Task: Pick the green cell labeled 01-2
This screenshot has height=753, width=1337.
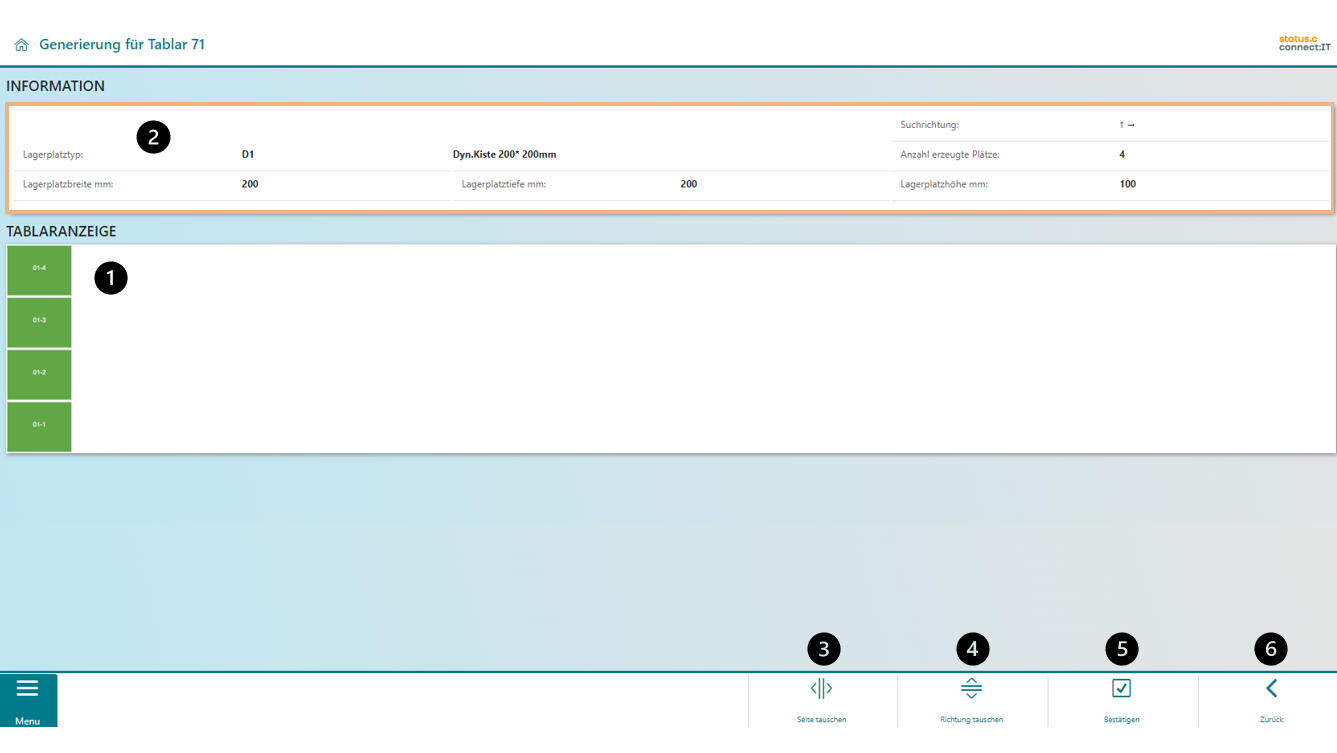Action: click(39, 374)
